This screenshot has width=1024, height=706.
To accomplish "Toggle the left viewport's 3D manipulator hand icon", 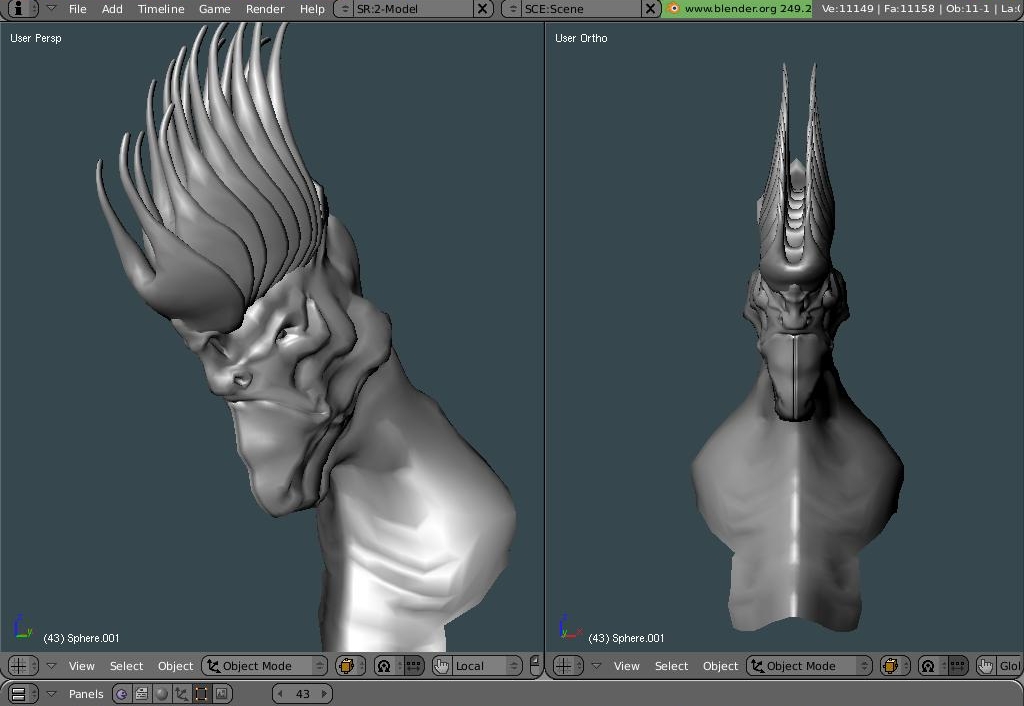I will point(442,666).
